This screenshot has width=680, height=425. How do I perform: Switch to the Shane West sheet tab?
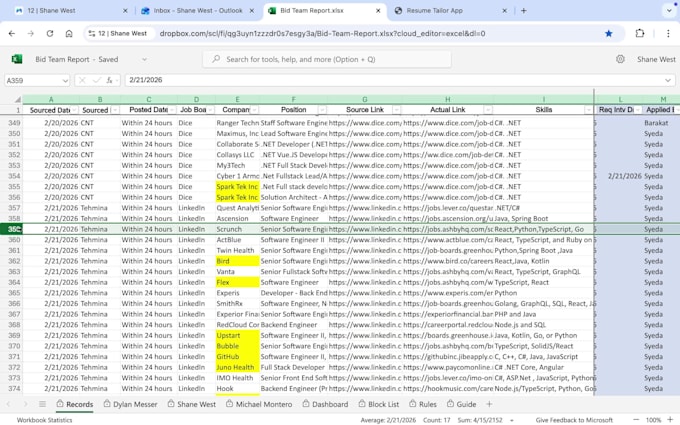(x=192, y=404)
